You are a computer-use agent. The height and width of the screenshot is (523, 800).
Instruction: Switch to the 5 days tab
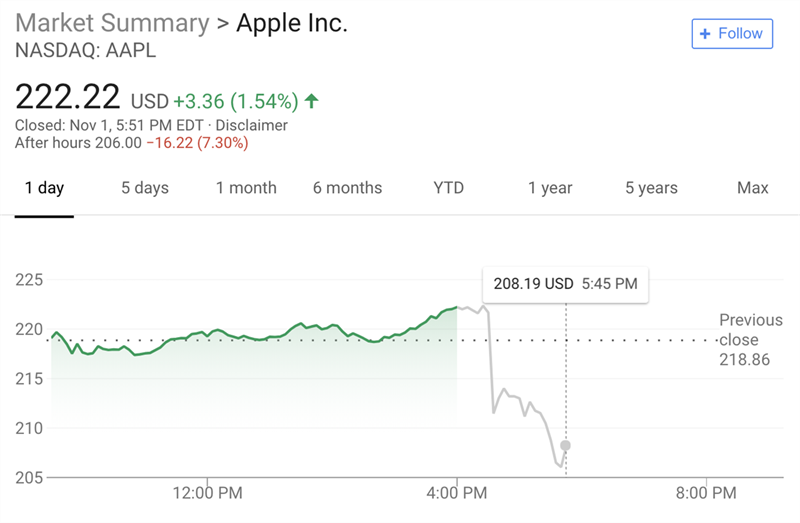tap(145, 188)
